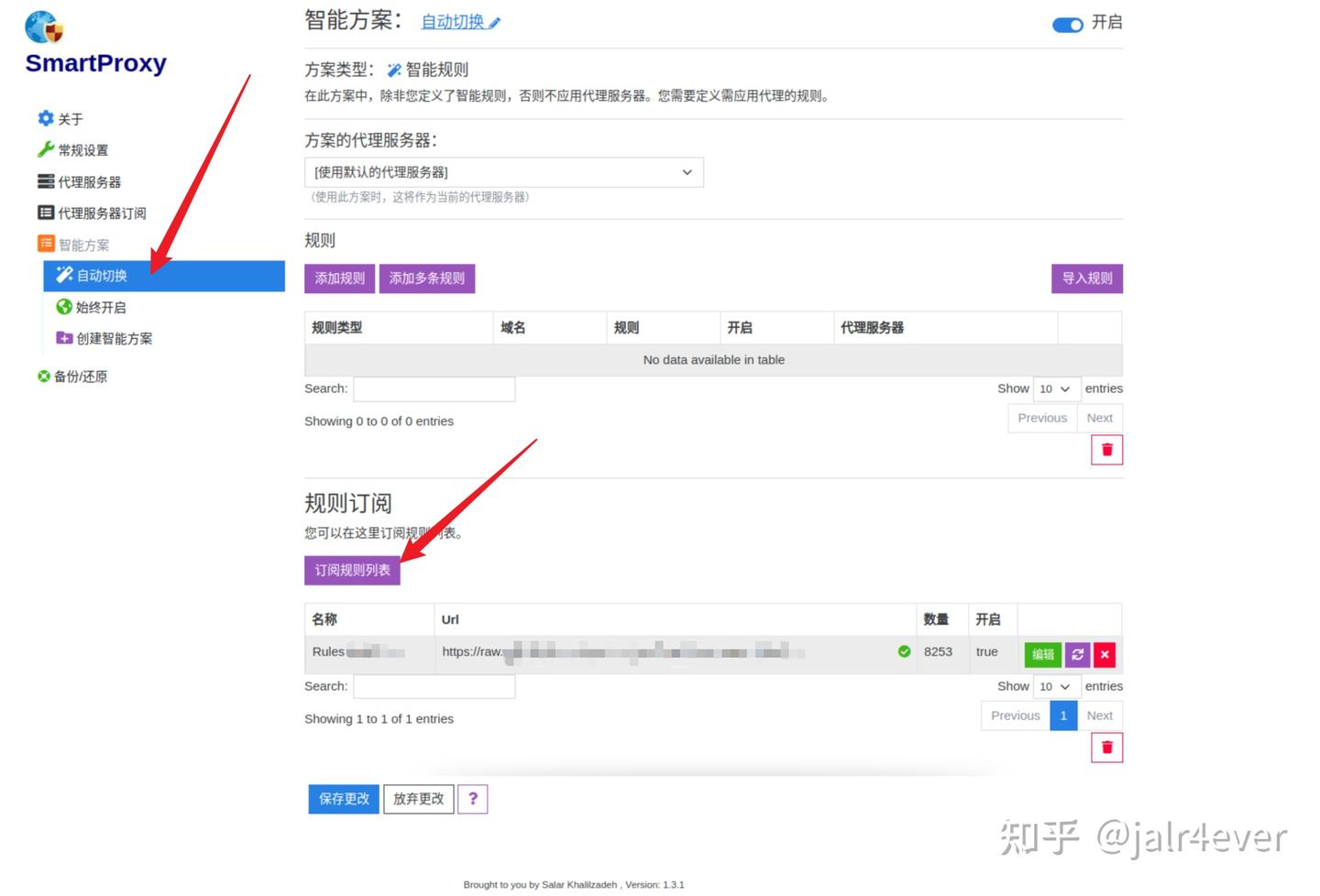This screenshot has height=896, width=1320.
Task: Select 备份/还原 in the sidebar
Action: [x=79, y=376]
